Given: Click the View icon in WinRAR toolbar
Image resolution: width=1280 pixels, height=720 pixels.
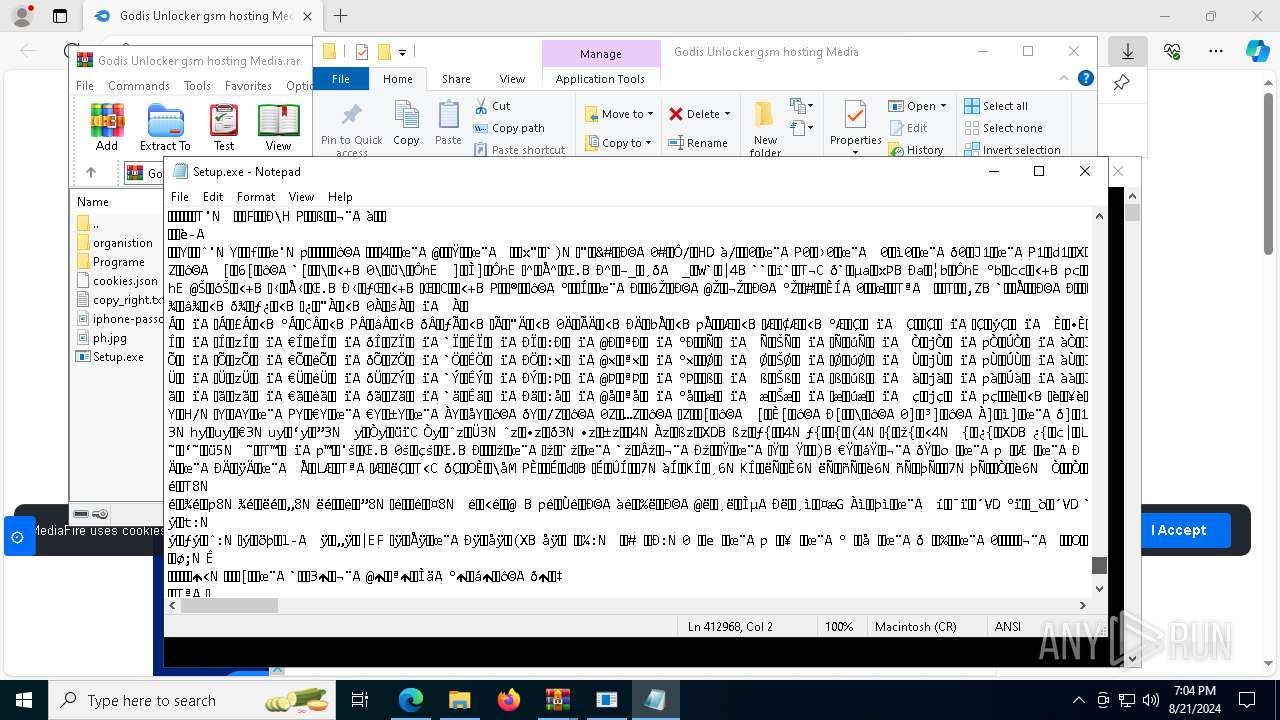Looking at the screenshot, I should [278, 127].
